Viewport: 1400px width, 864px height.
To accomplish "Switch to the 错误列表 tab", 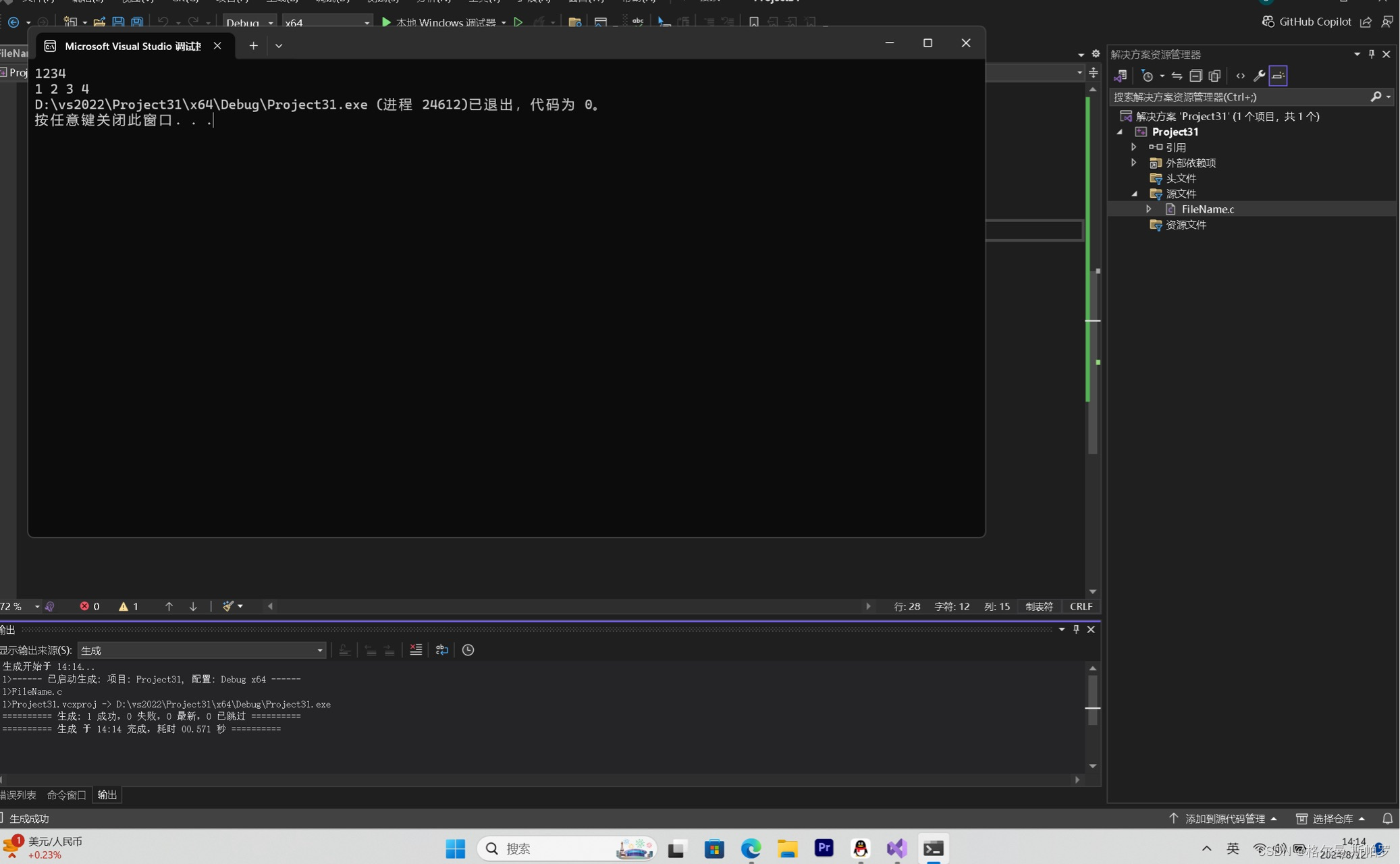I will tap(18, 794).
